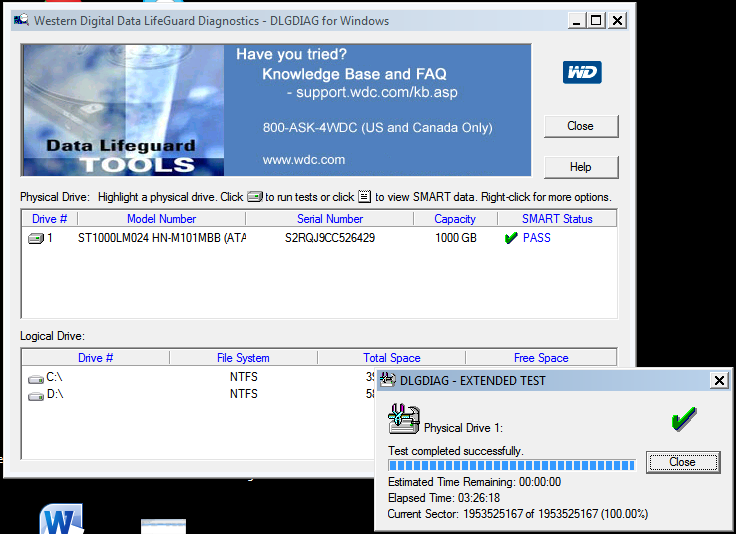This screenshot has width=736, height=534.
Task: Click the support.wdc.com/kb.asp text
Action: pyautogui.click(x=376, y=92)
